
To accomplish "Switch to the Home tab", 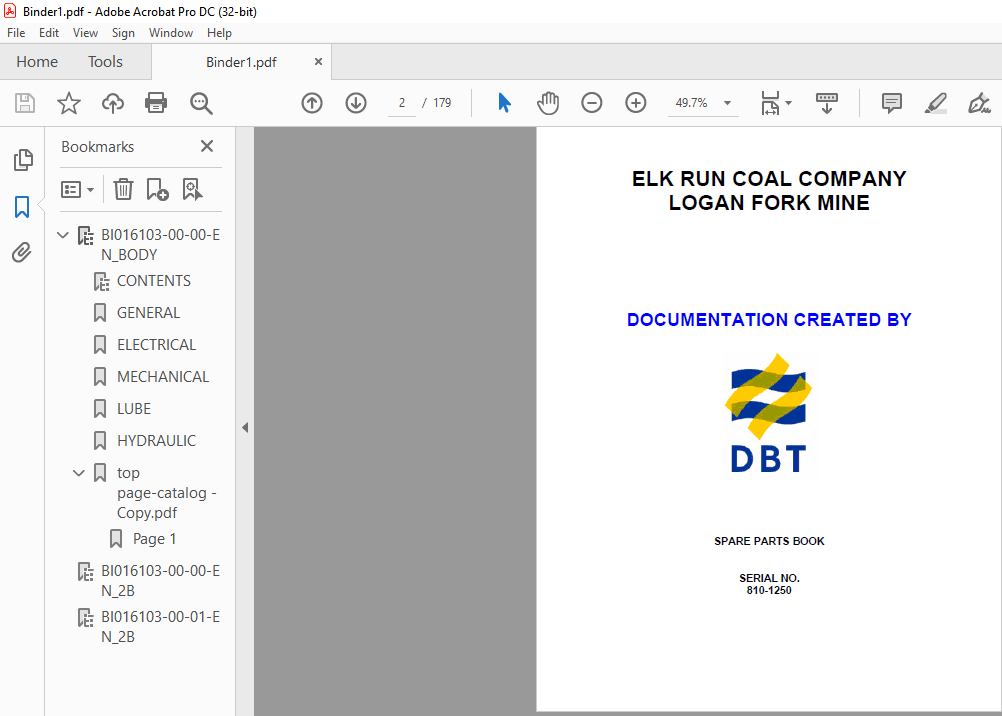I will coord(37,62).
